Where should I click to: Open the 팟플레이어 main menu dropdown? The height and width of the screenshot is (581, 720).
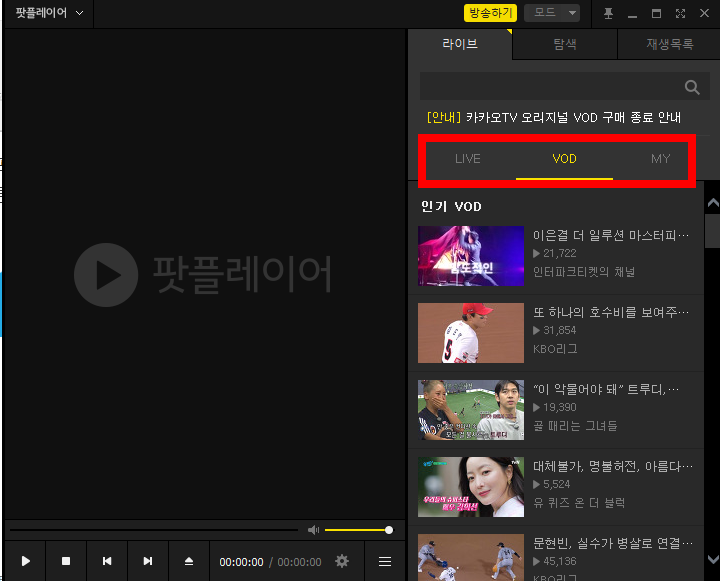(x=49, y=13)
